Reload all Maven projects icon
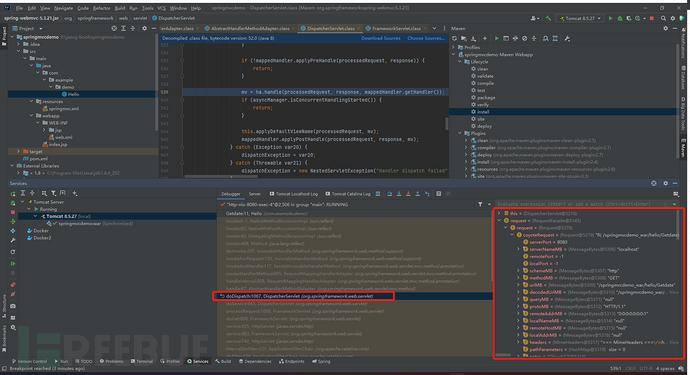 pyautogui.click(x=455, y=39)
